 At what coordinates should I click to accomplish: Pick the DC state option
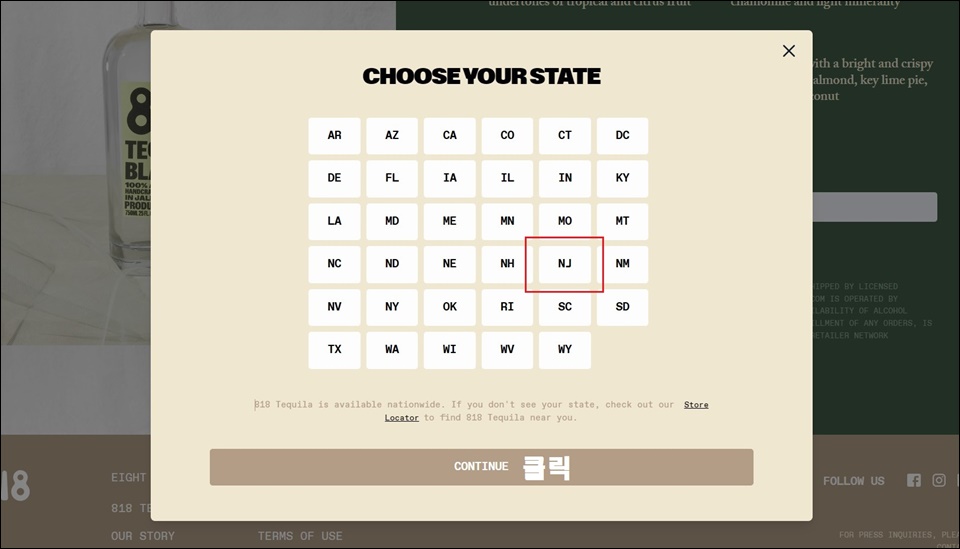click(623, 136)
